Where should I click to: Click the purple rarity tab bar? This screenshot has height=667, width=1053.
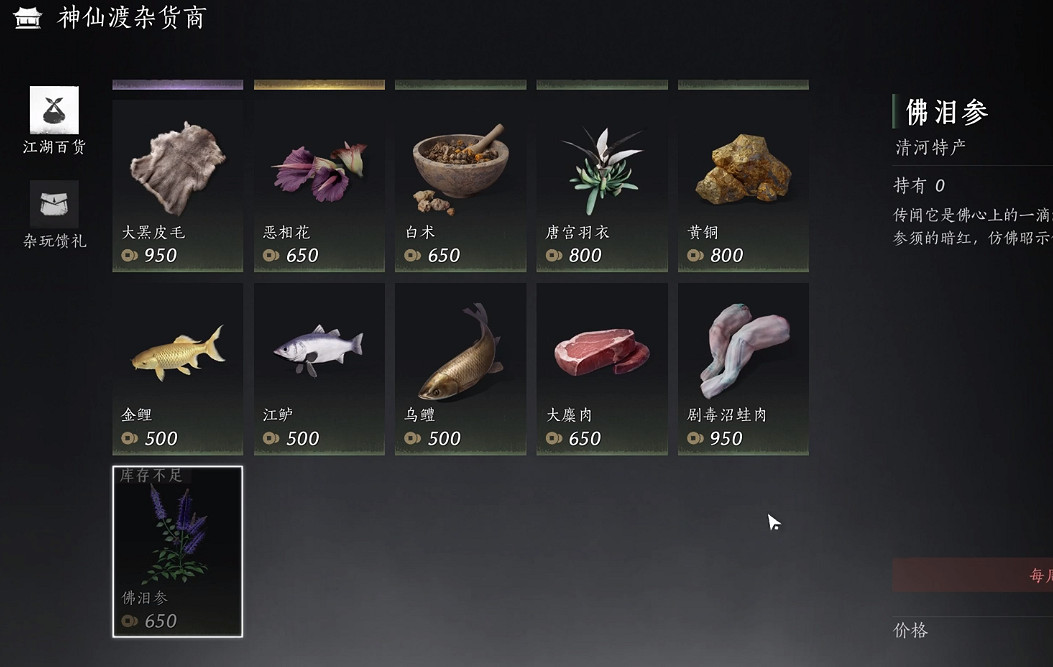pyautogui.click(x=177, y=85)
